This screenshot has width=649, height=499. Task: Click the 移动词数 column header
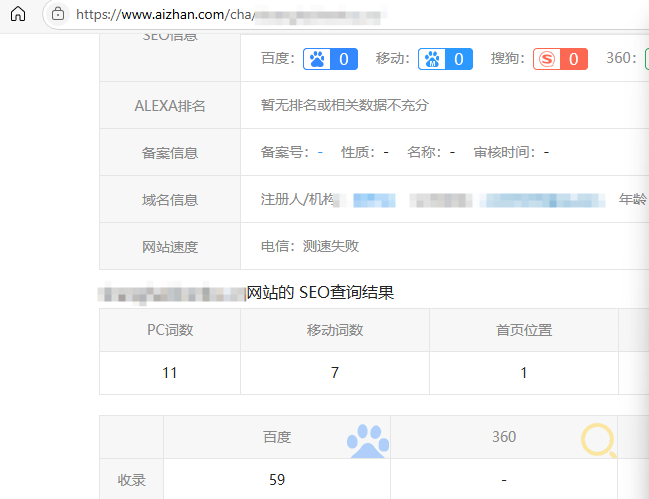(x=335, y=330)
